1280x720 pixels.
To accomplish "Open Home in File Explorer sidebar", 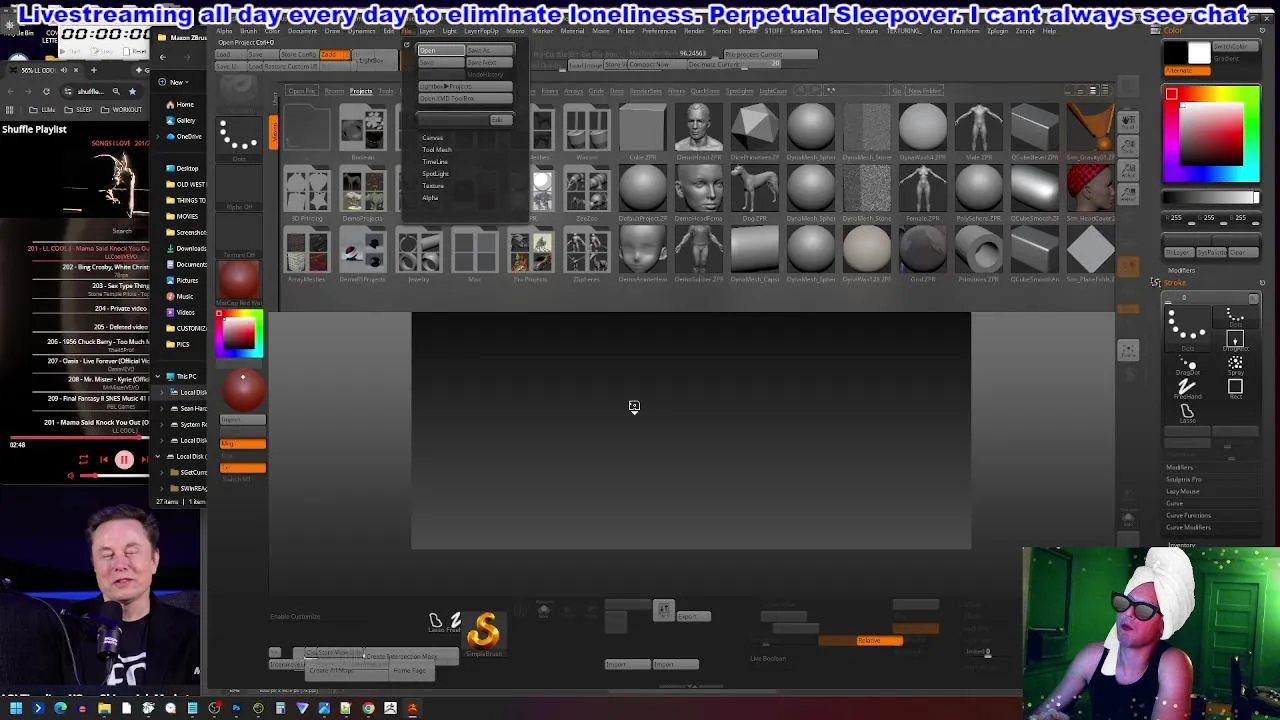I will (179, 105).
